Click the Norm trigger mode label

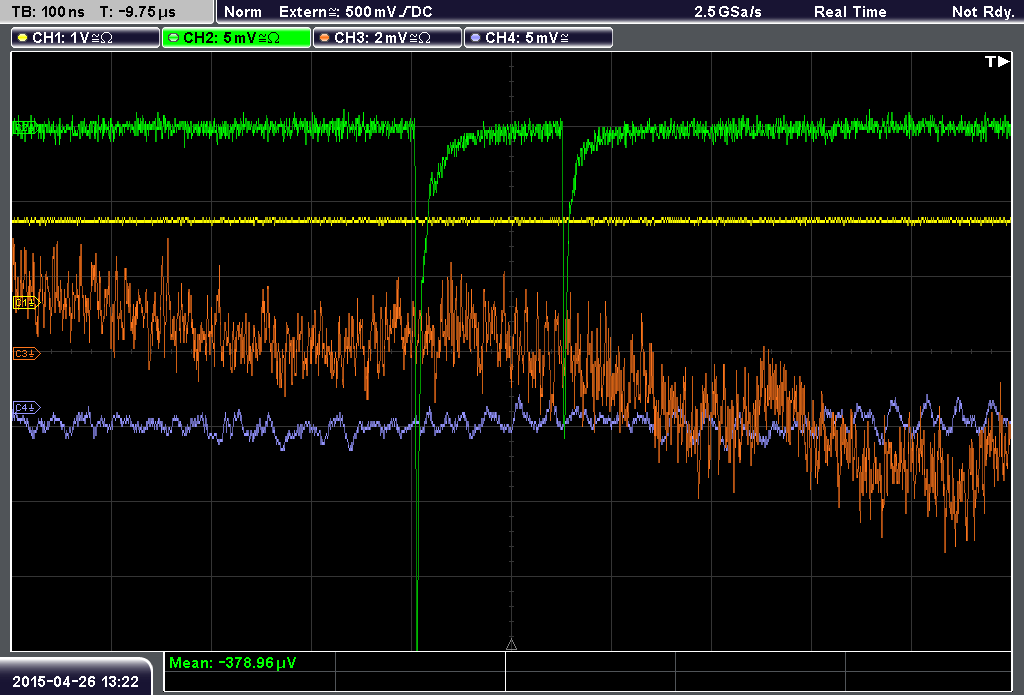pyautogui.click(x=243, y=12)
